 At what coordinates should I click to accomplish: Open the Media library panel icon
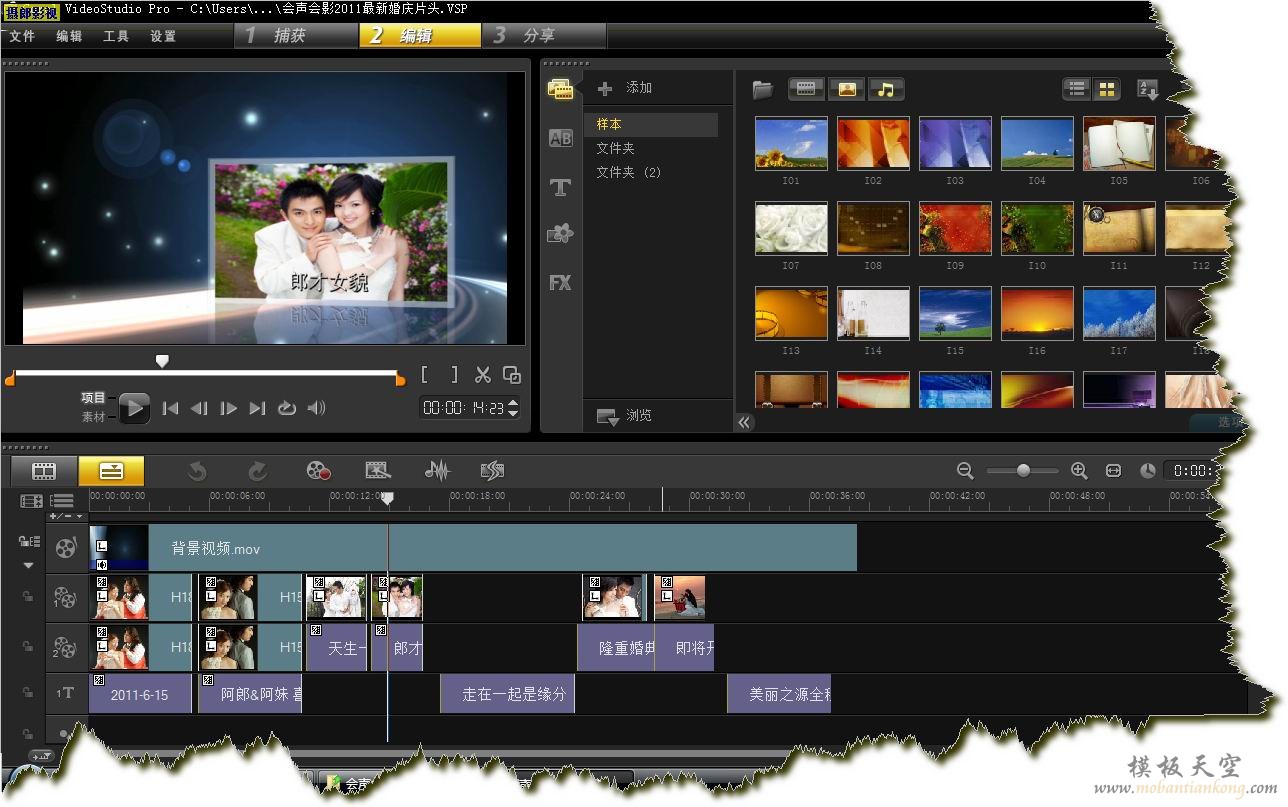[560, 88]
